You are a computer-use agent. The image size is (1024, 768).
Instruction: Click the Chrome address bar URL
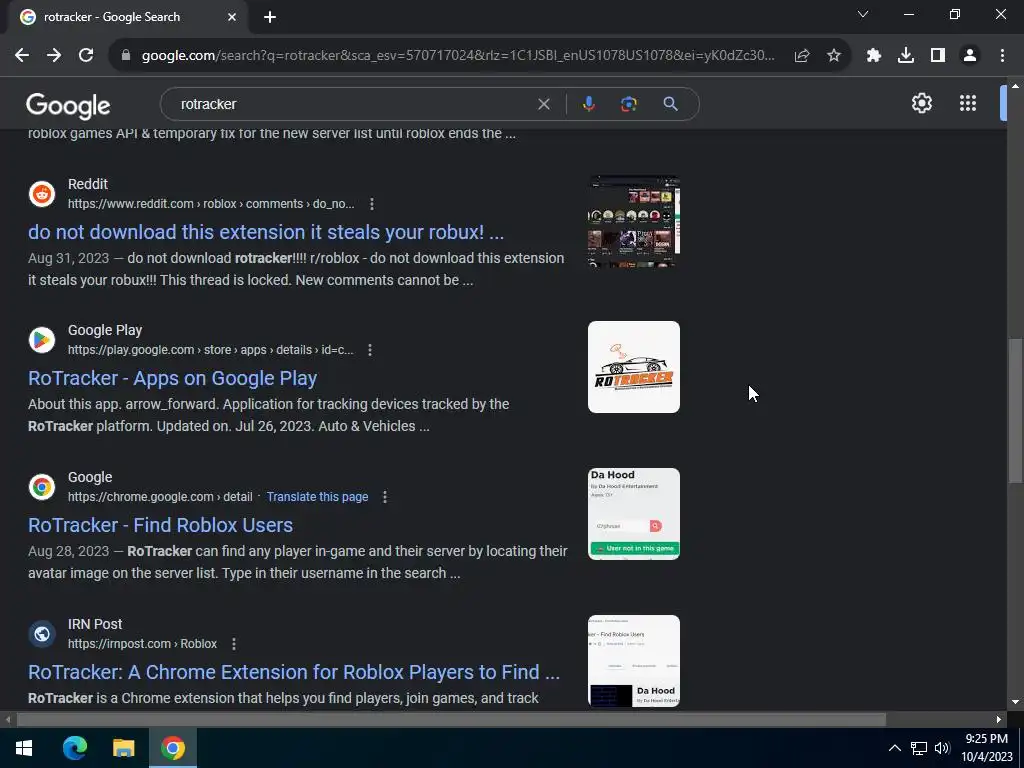click(x=458, y=56)
